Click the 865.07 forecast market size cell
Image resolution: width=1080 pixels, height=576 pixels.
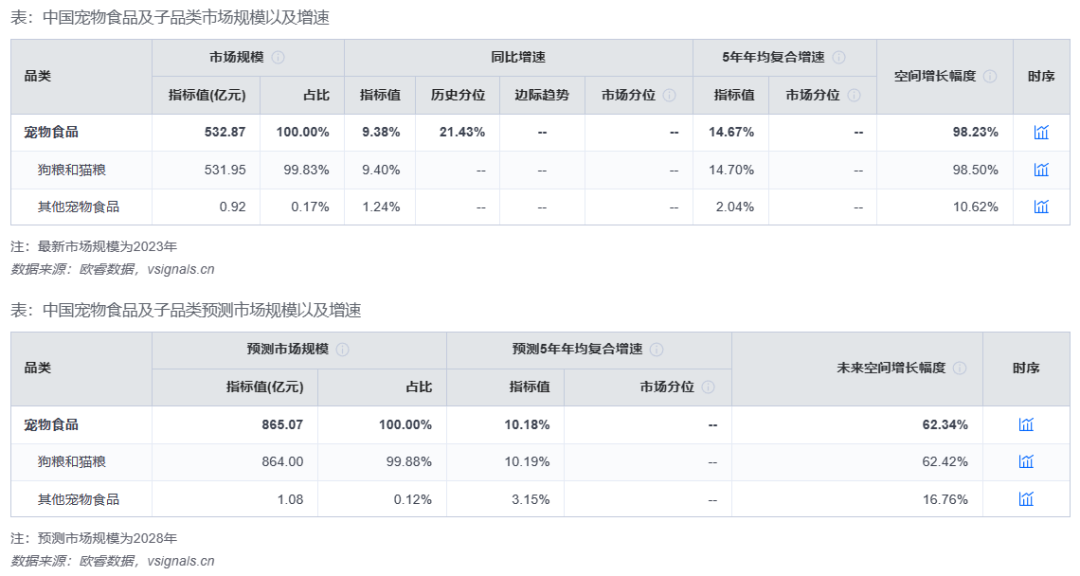[282, 425]
